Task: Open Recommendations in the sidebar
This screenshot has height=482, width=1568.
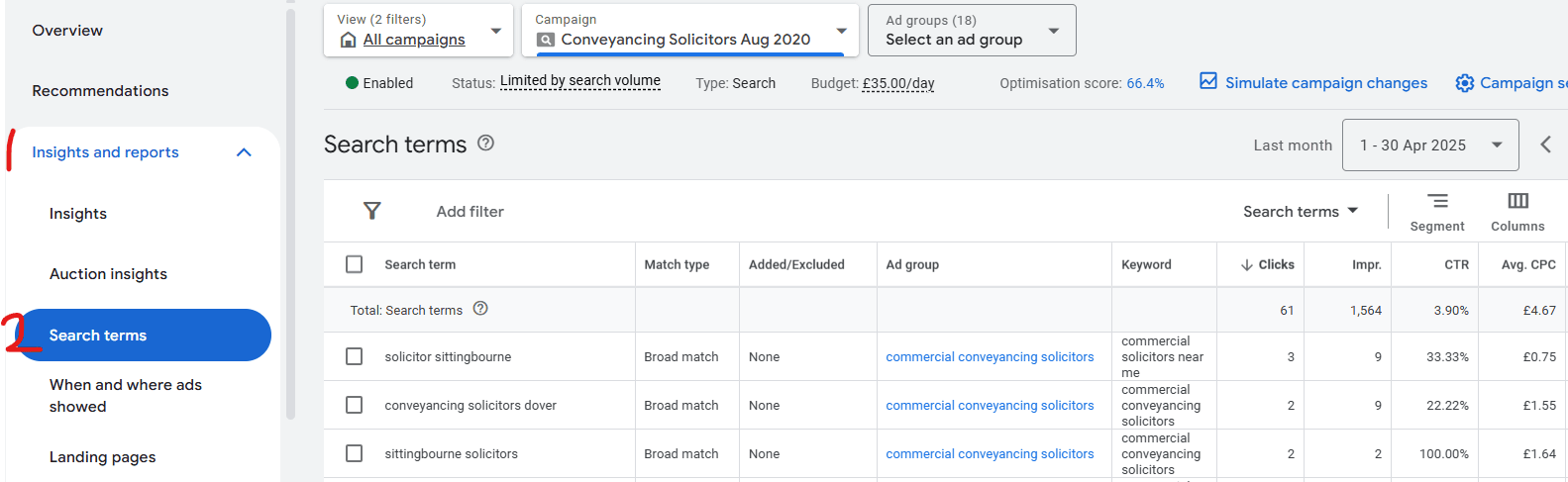Action: pos(100,91)
